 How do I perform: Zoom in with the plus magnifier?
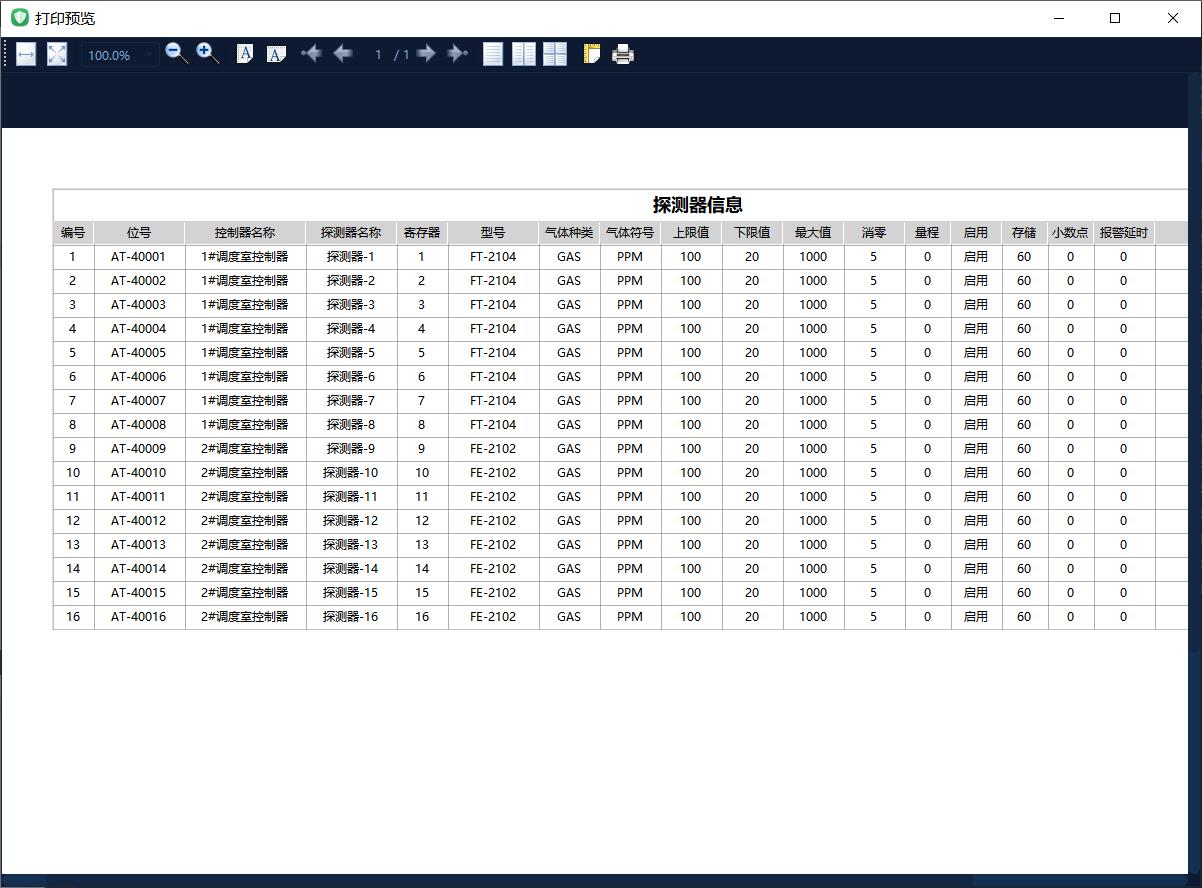click(208, 54)
